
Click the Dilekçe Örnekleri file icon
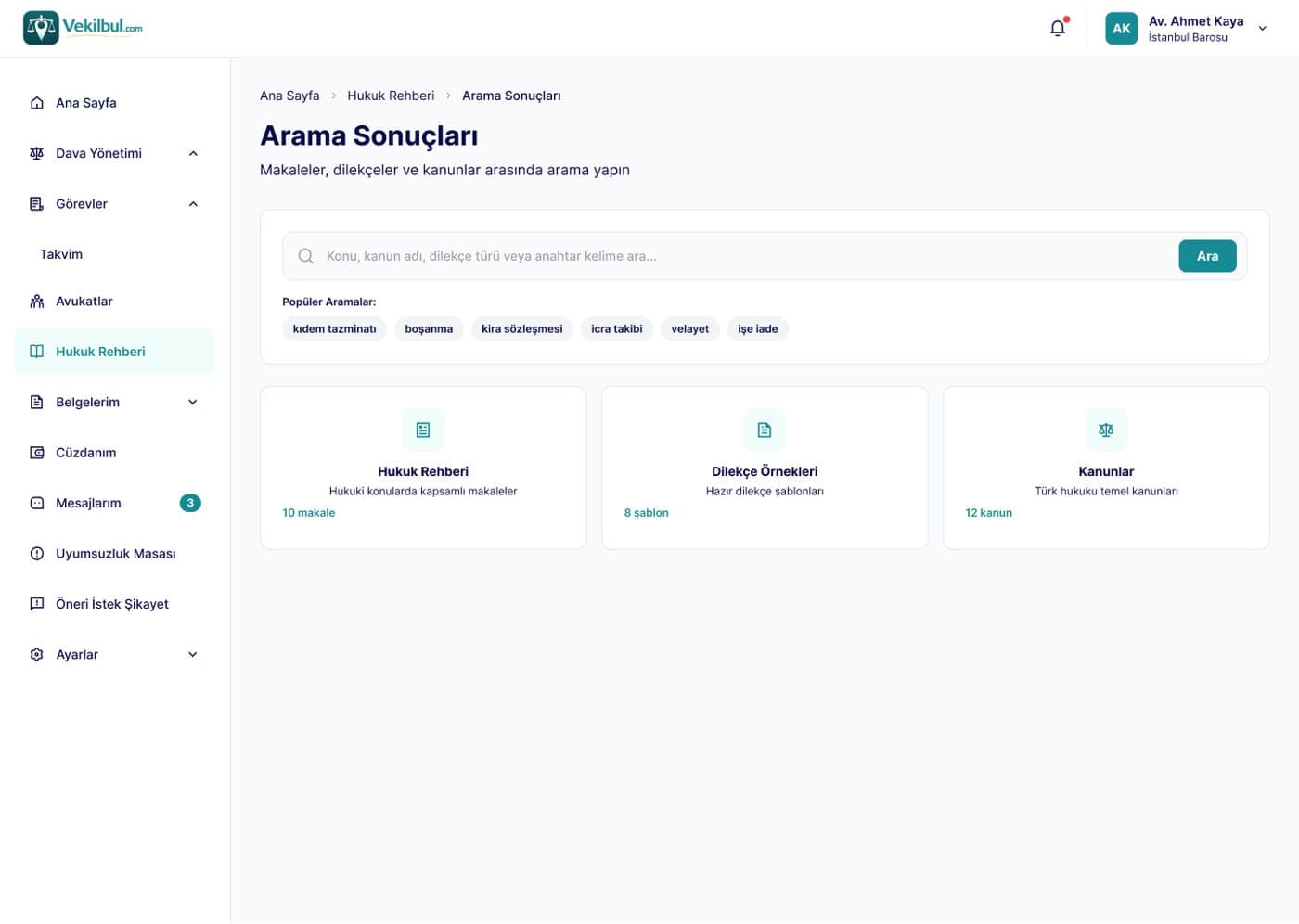point(765,430)
